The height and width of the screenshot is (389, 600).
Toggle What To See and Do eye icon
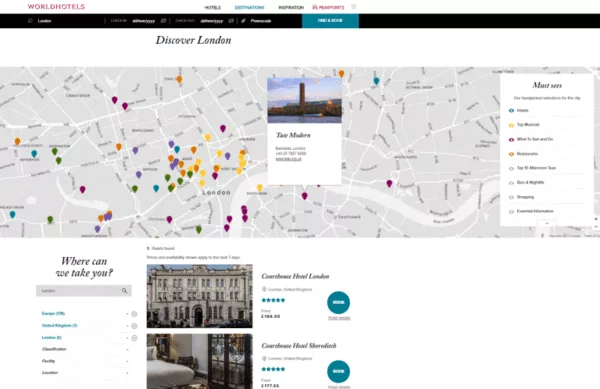[511, 140]
